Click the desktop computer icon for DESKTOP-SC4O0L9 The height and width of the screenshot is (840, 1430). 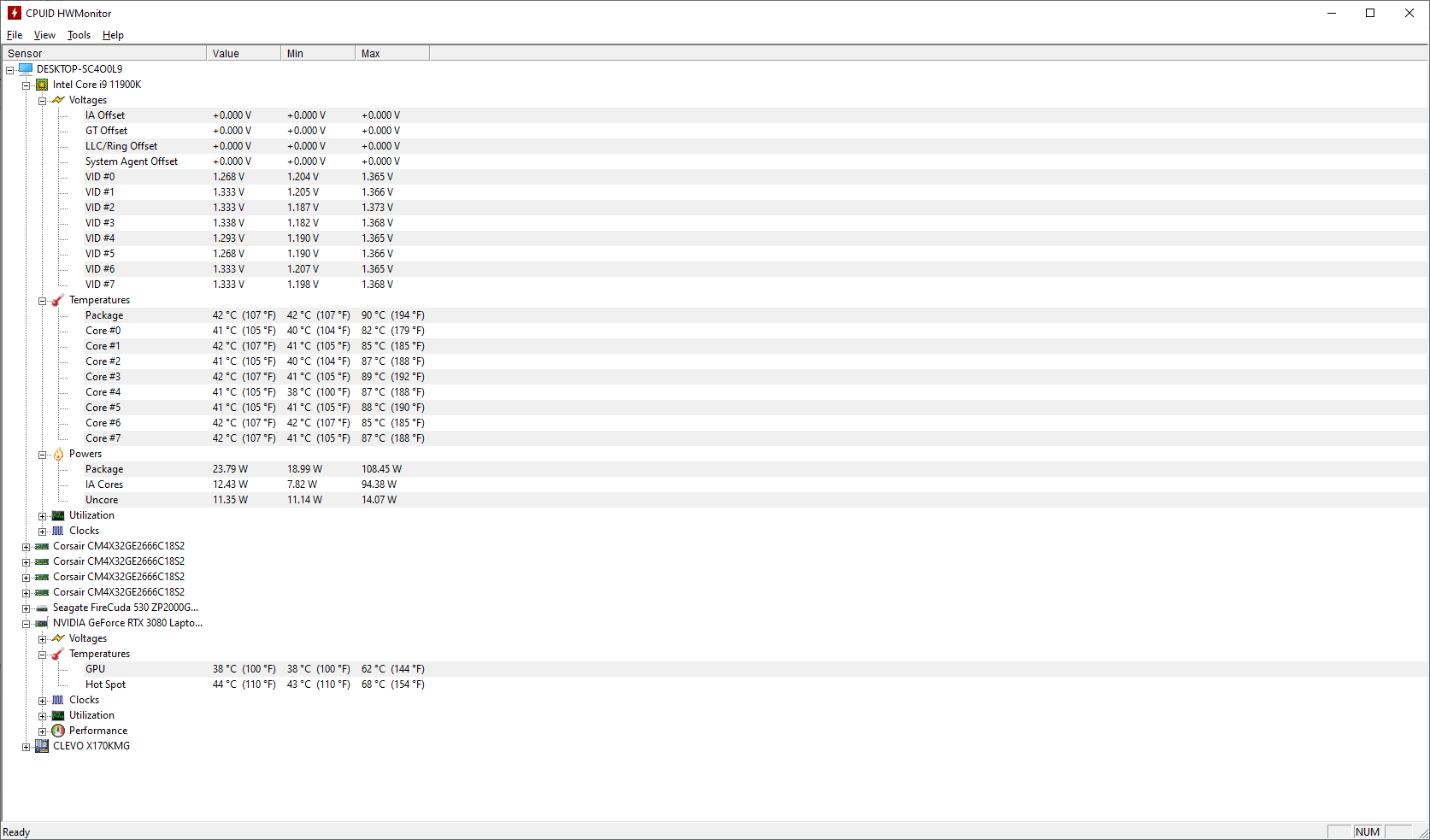pos(26,69)
